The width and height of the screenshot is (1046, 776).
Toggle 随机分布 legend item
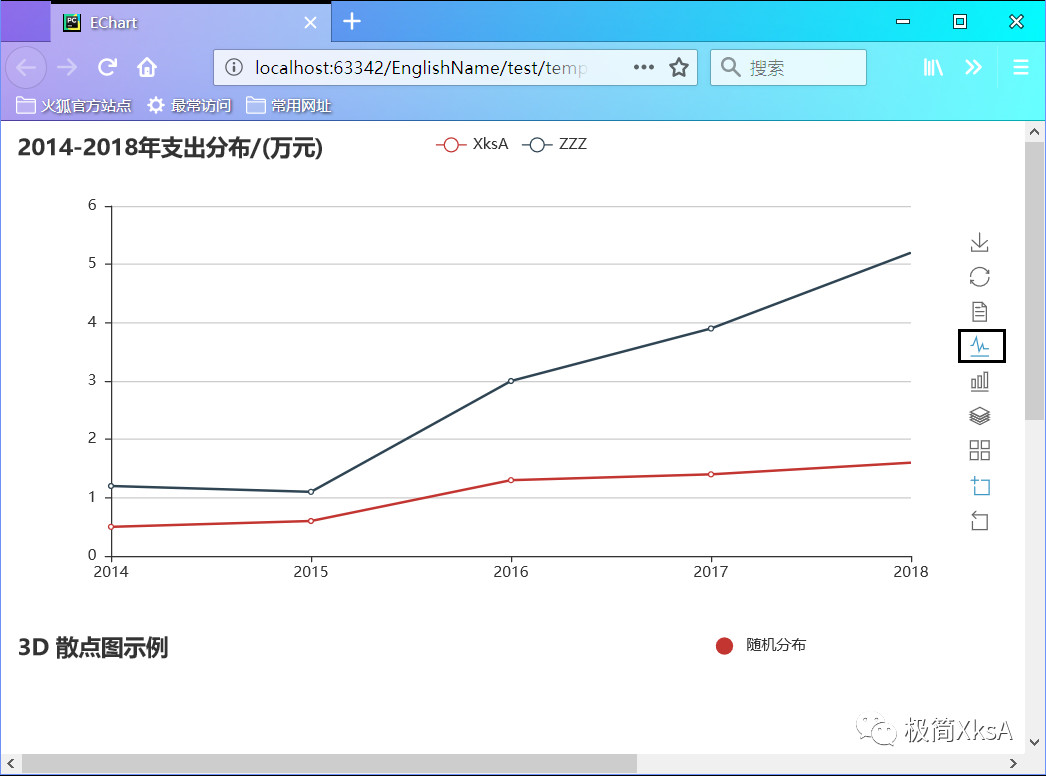point(760,645)
